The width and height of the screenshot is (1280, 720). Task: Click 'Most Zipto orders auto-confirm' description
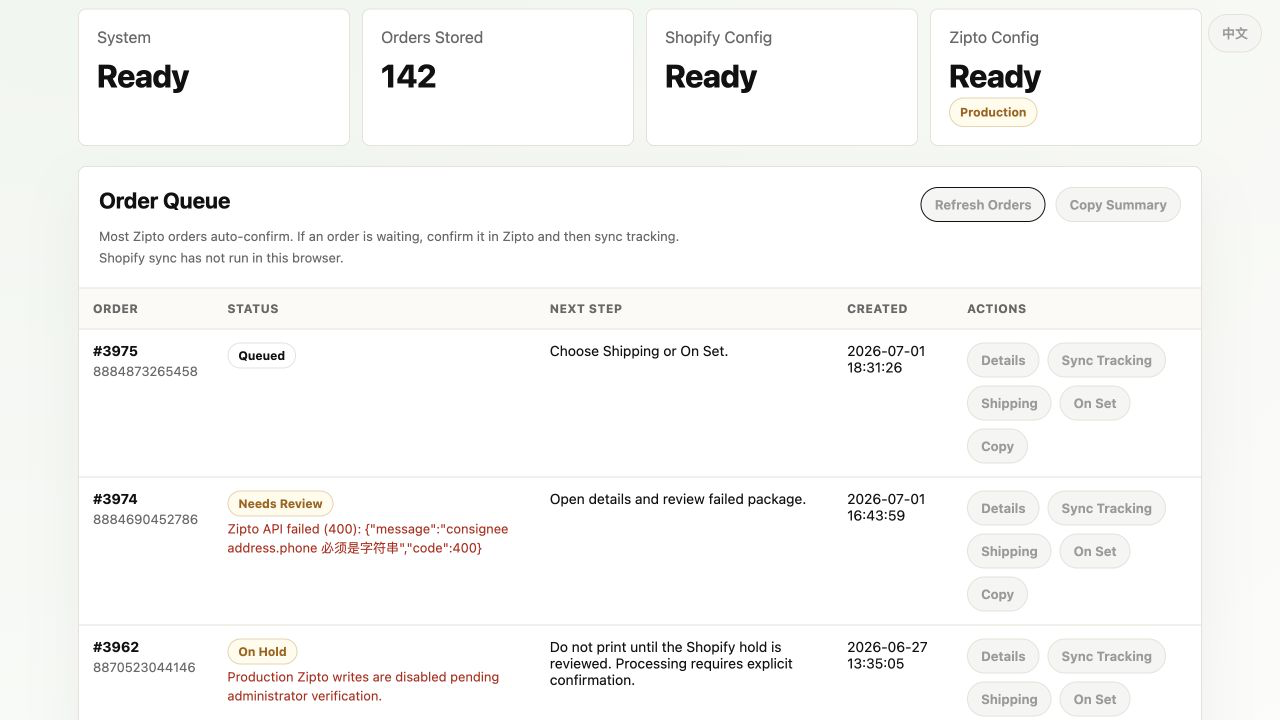[x=389, y=237]
